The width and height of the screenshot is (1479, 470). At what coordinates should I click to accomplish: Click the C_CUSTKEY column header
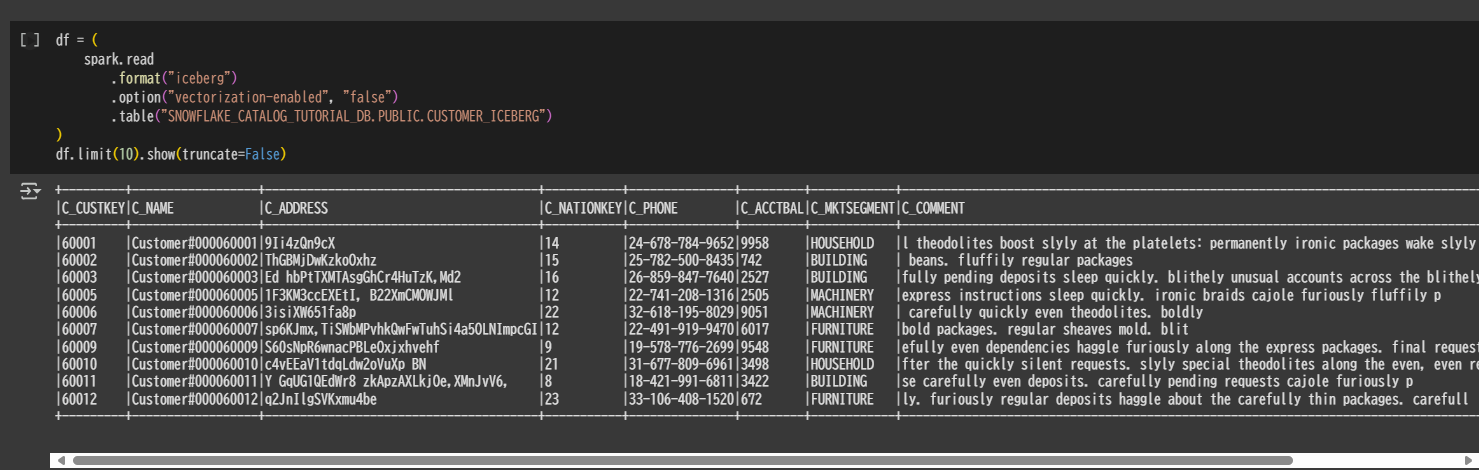(x=92, y=208)
